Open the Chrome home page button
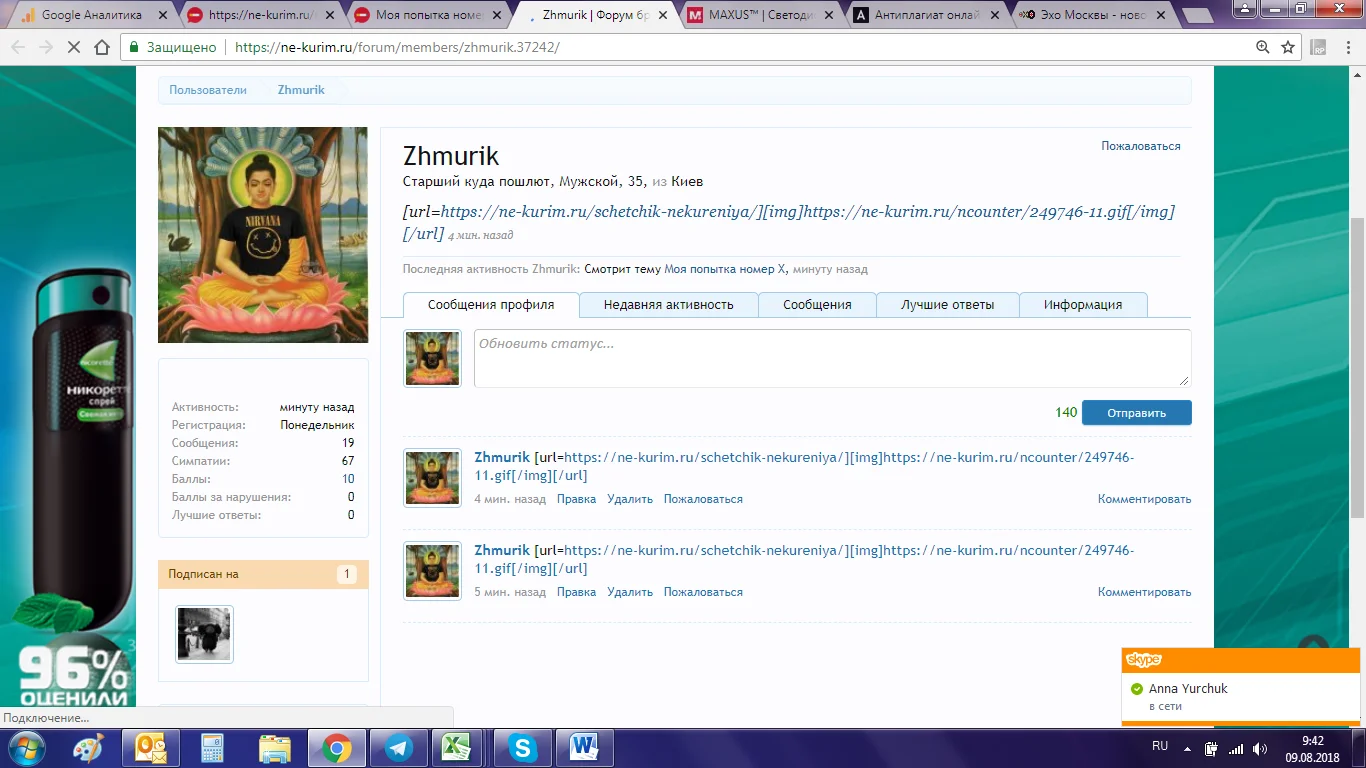This screenshot has width=1366, height=768. [102, 47]
